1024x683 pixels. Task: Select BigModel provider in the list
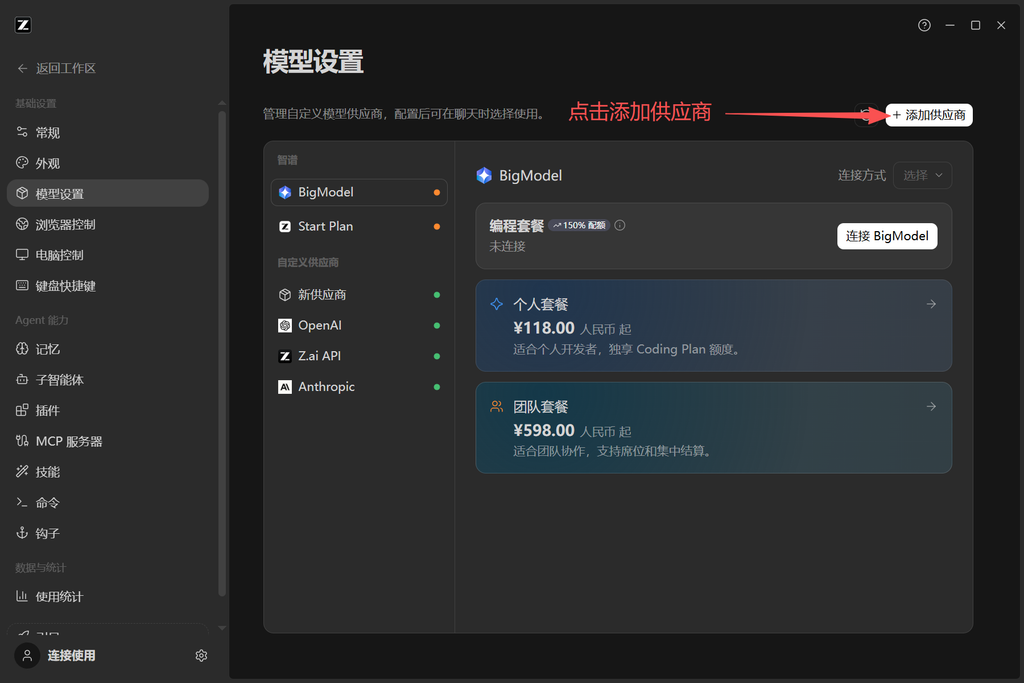[359, 192]
